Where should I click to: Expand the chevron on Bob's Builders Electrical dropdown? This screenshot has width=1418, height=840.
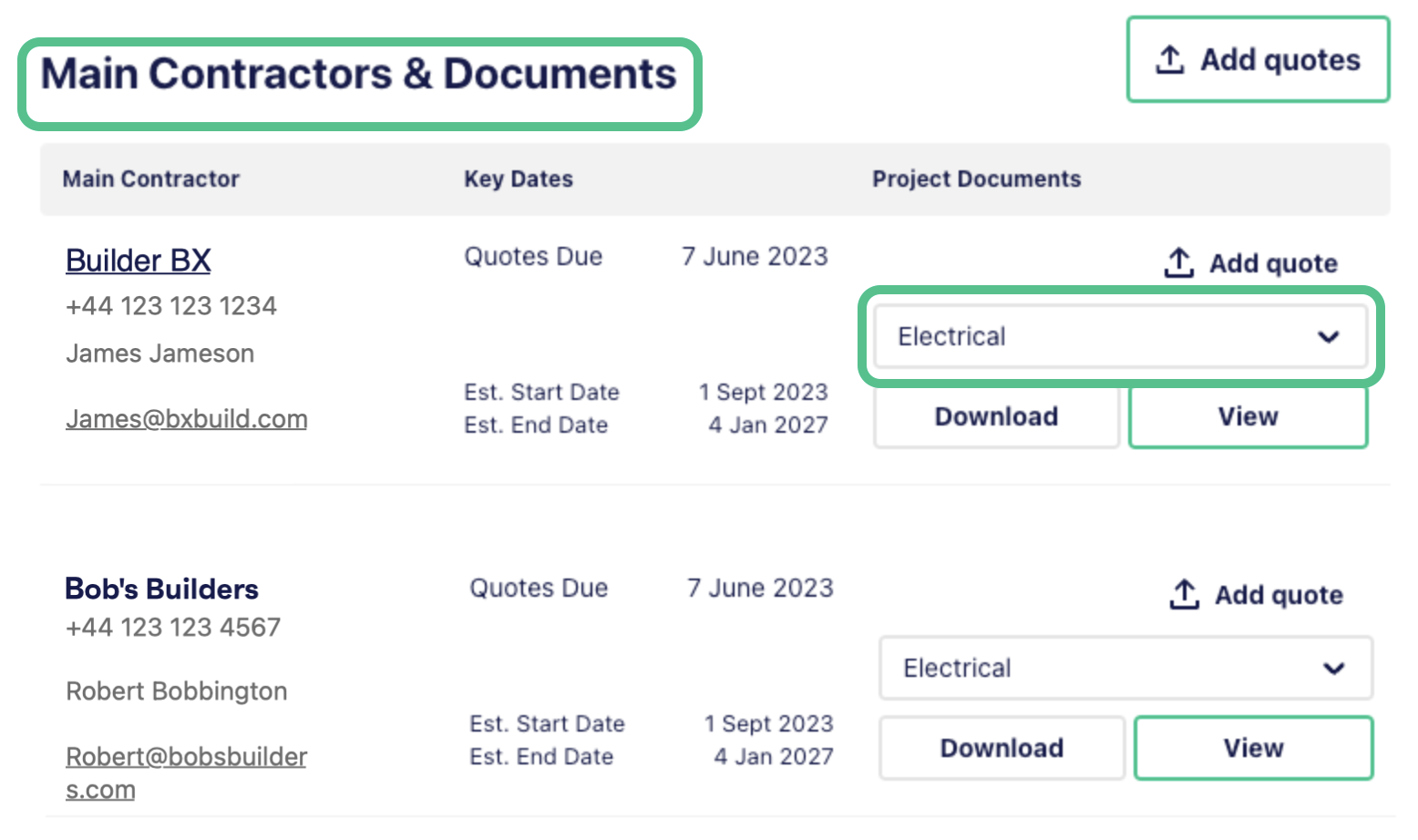tap(1334, 669)
